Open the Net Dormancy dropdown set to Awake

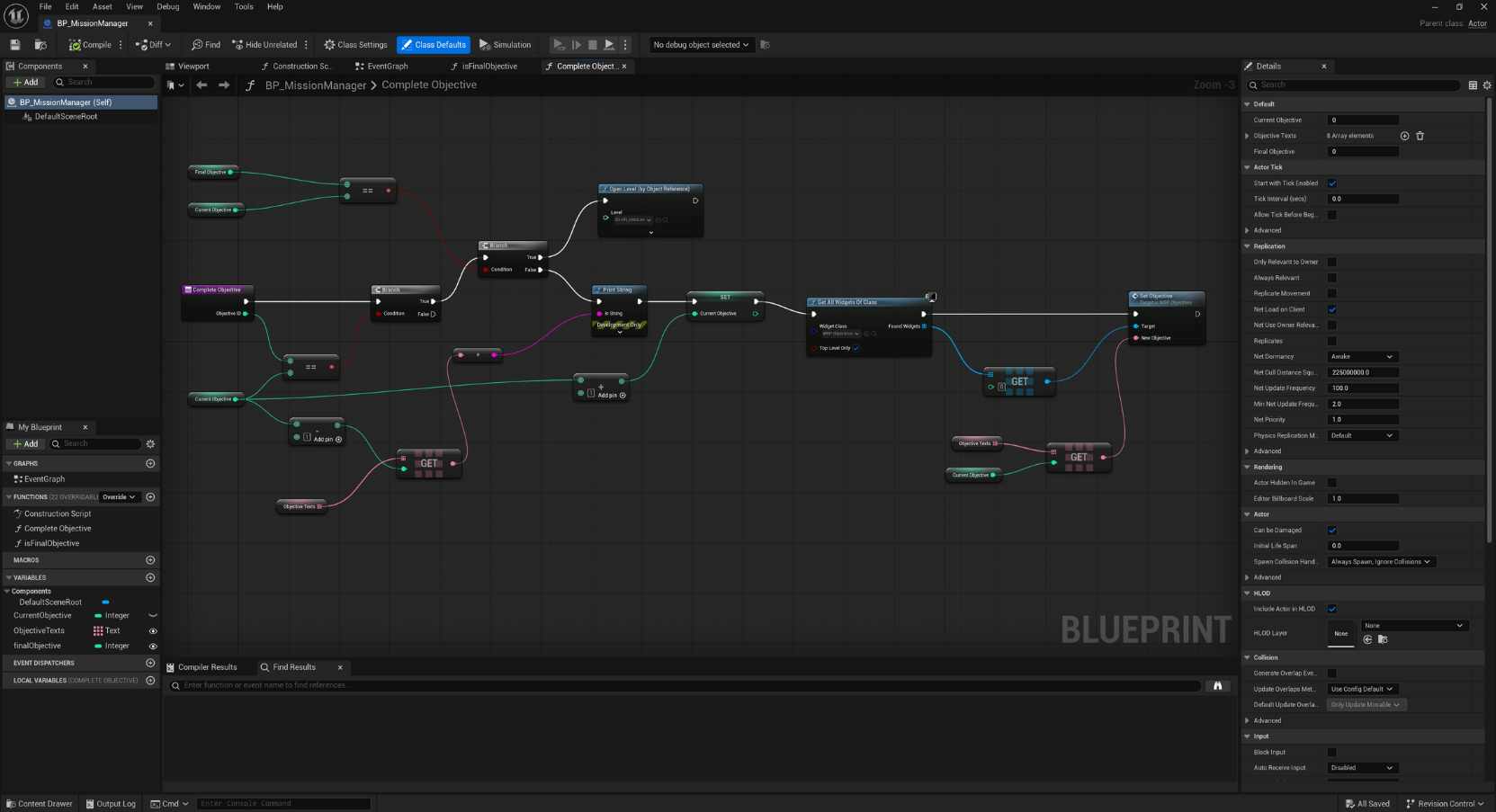(1363, 357)
